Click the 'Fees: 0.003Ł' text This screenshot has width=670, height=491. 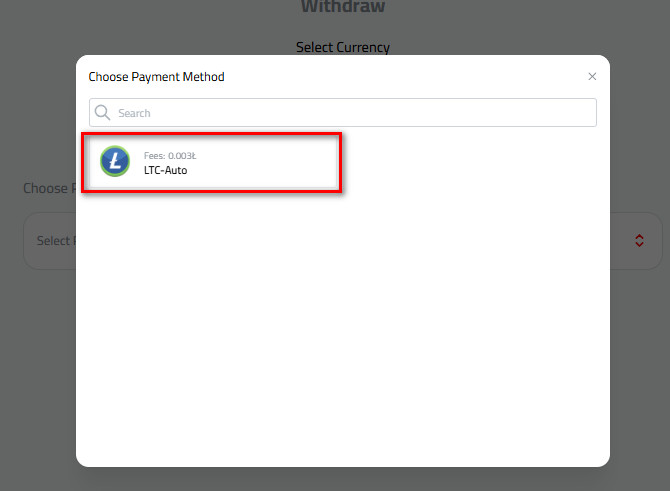(x=170, y=156)
